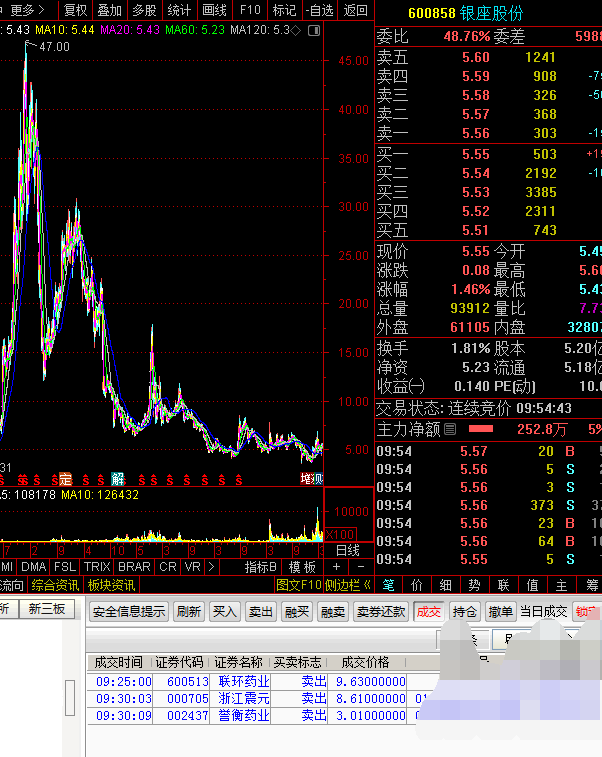Click the 定 marker on chart timeline
Screen dimensions: 602x757
click(x=65, y=479)
